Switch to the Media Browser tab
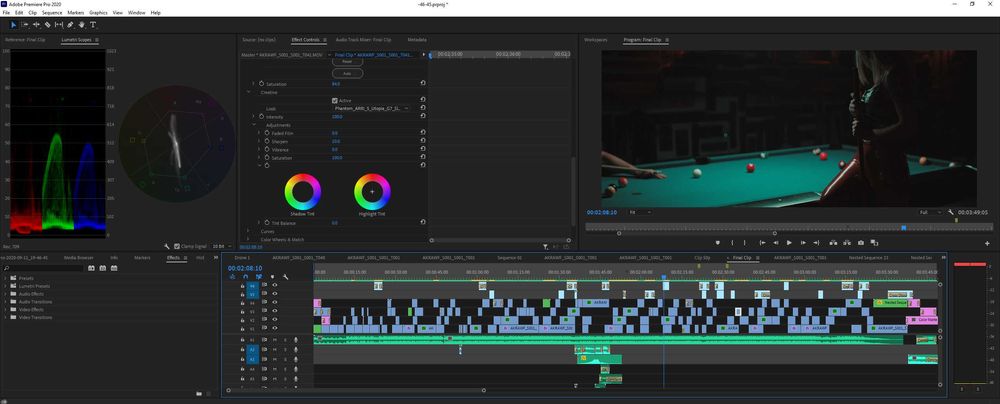The width and height of the screenshot is (1000, 404). 79,257
